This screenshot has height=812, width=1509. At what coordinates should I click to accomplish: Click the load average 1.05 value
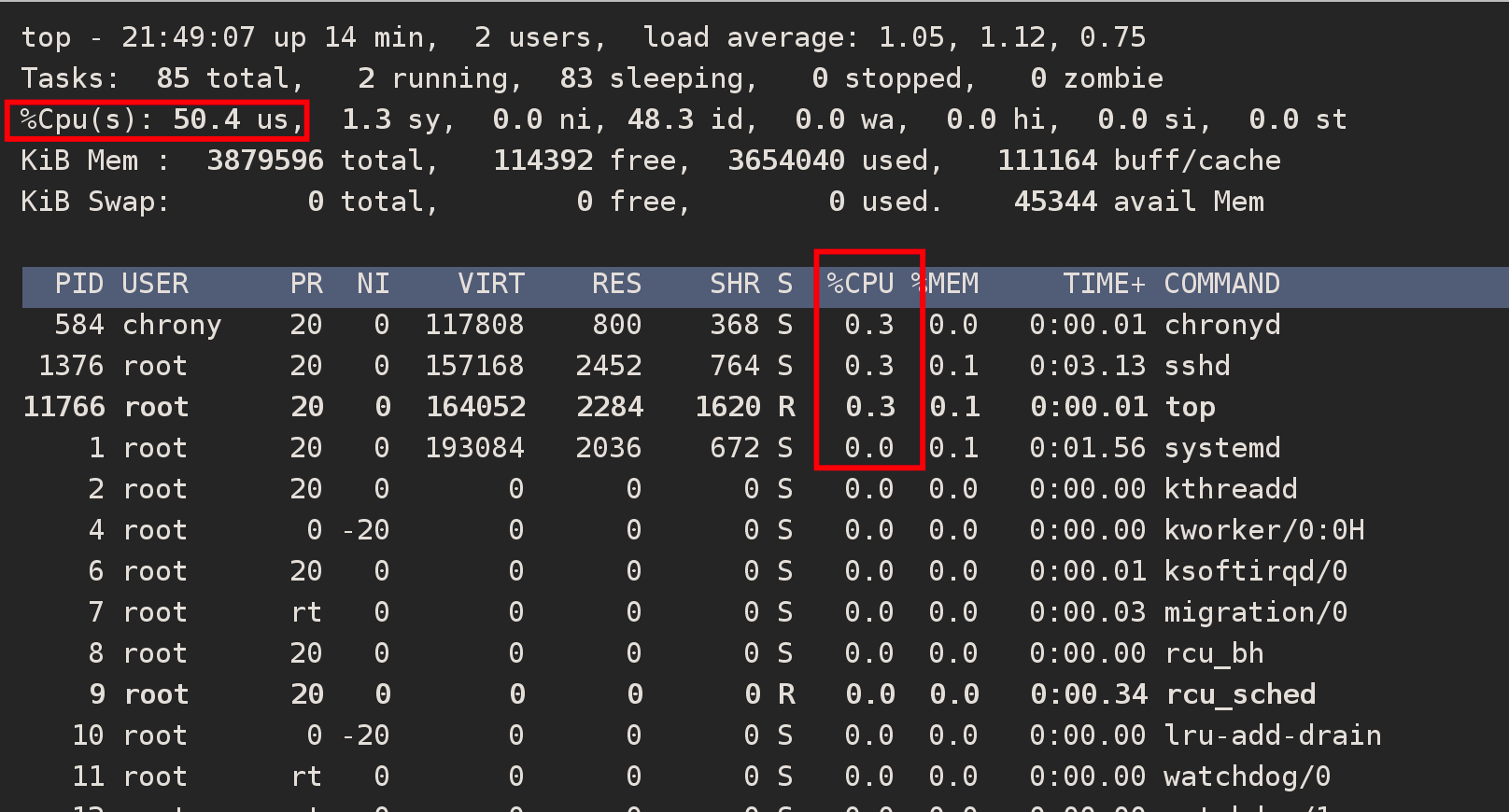click(x=911, y=37)
